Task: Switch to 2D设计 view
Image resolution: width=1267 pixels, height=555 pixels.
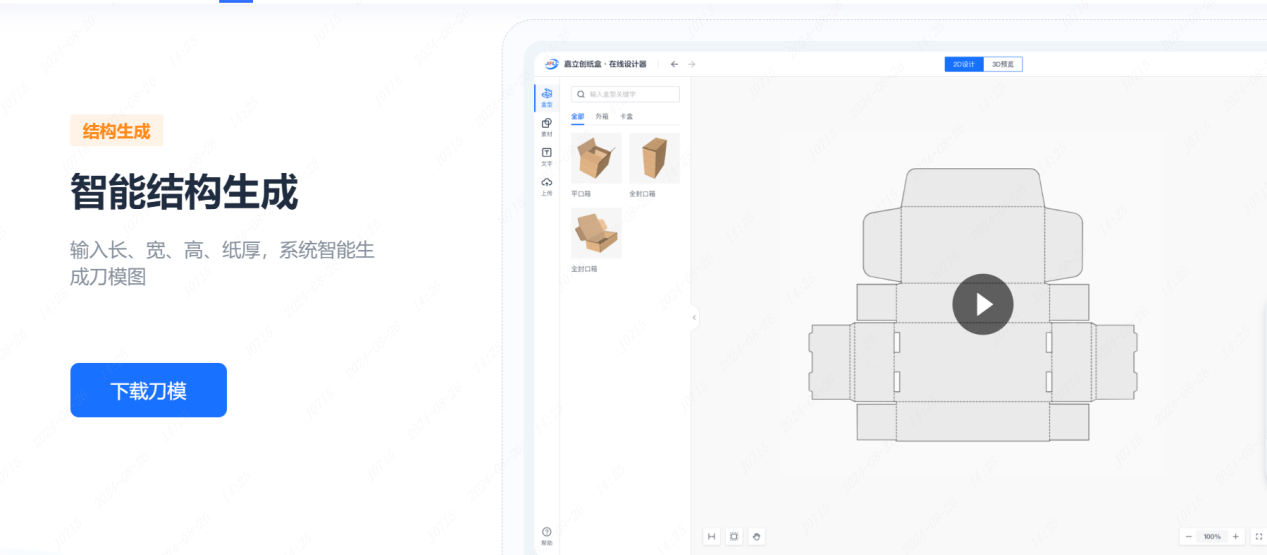Action: (x=964, y=64)
